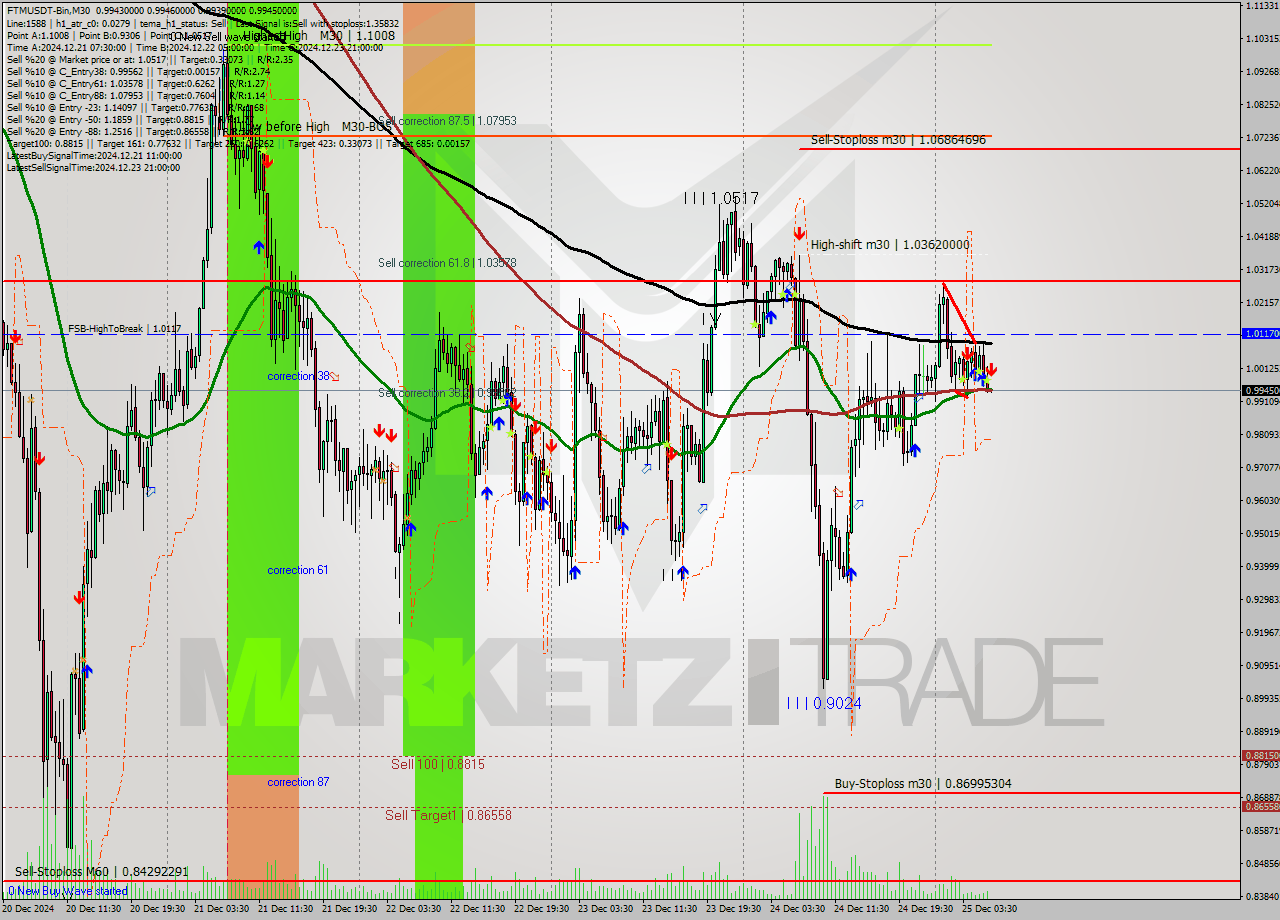Select the 'High-shift m30 | 1.03620000' label
The width and height of the screenshot is (1280, 920).
tap(890, 244)
